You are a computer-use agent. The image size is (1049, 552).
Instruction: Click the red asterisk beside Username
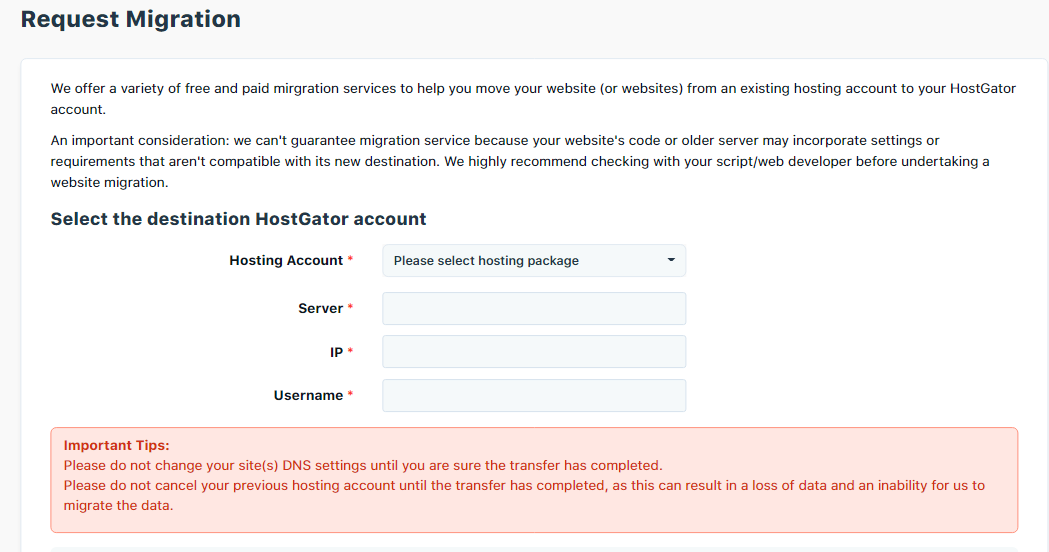pos(350,394)
